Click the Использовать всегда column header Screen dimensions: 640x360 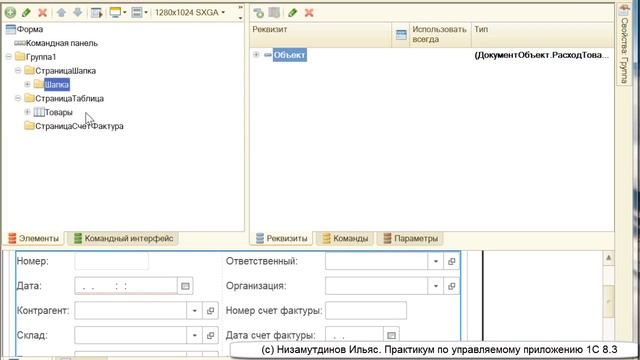[x=440, y=34]
